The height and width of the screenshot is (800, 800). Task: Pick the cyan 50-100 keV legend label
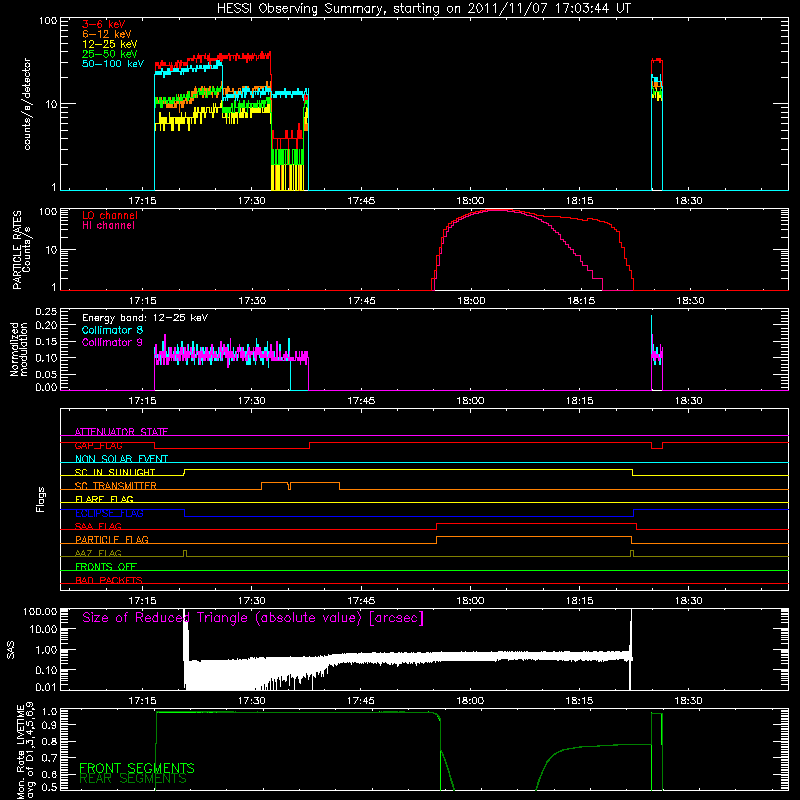[x=112, y=64]
